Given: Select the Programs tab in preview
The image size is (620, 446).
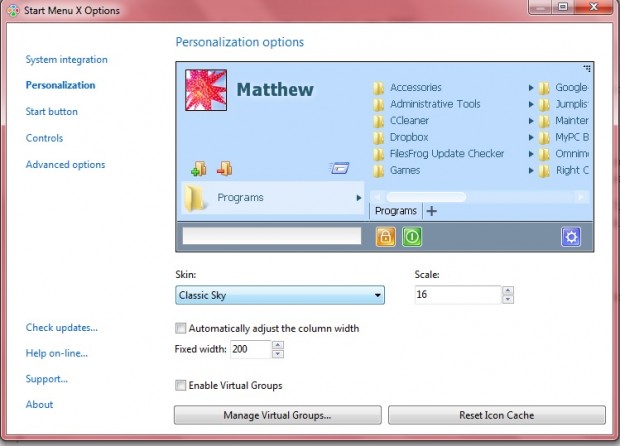Looking at the screenshot, I should pyautogui.click(x=396, y=211).
